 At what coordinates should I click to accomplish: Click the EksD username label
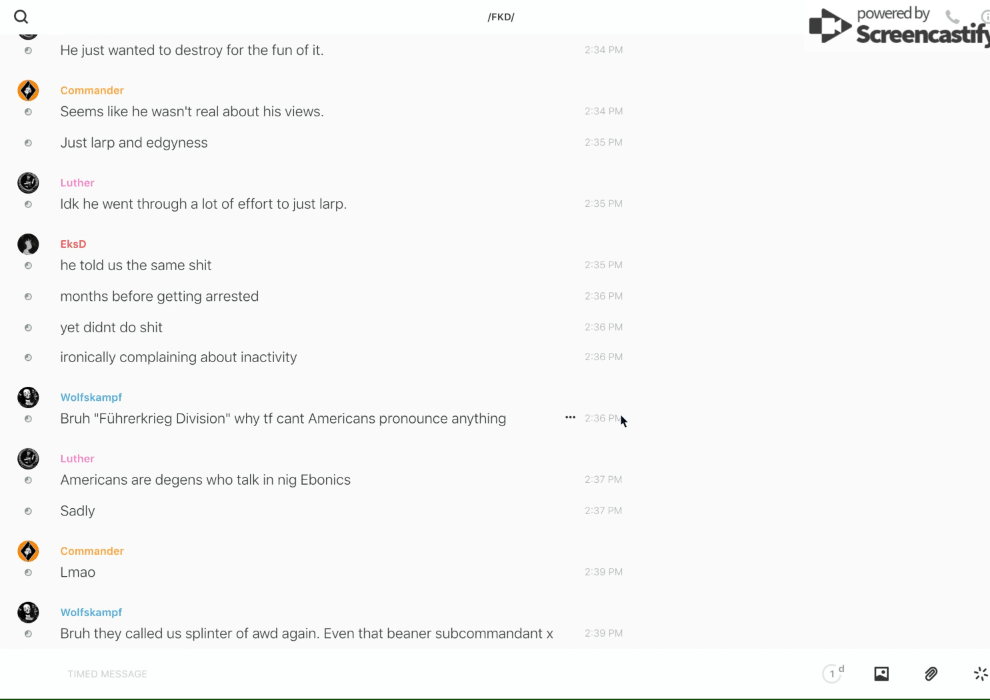tap(73, 244)
